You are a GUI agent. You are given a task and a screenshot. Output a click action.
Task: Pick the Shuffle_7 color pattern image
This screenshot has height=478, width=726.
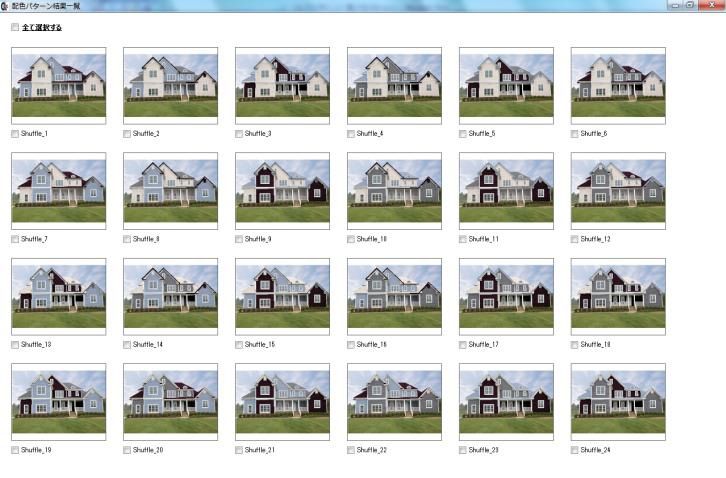tap(59, 191)
